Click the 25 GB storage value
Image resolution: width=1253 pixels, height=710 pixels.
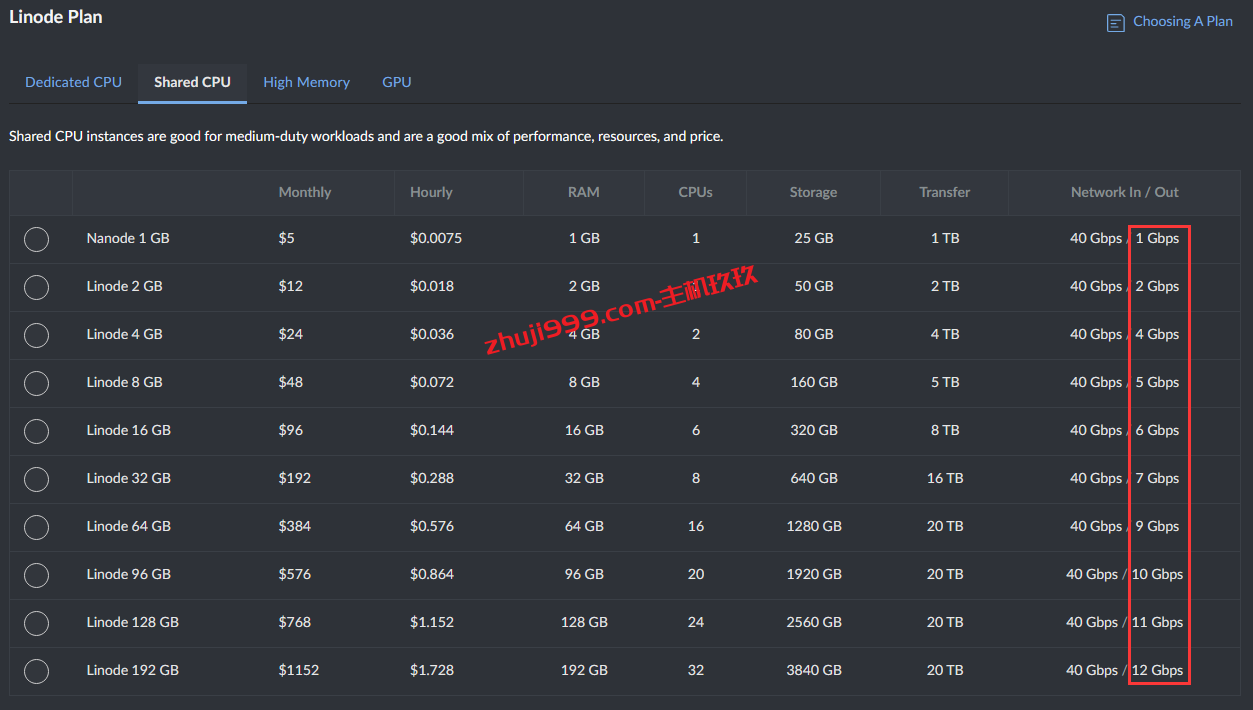[x=814, y=238]
